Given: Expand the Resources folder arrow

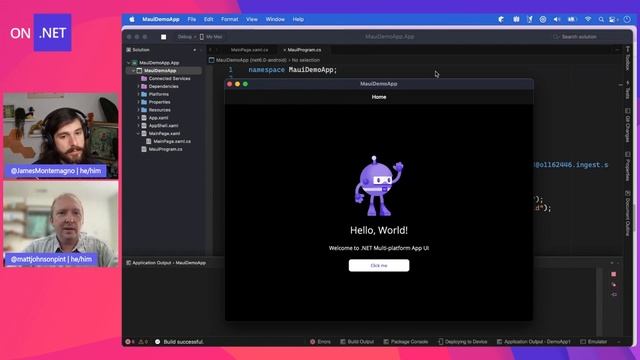Looking at the screenshot, I should coord(138,110).
